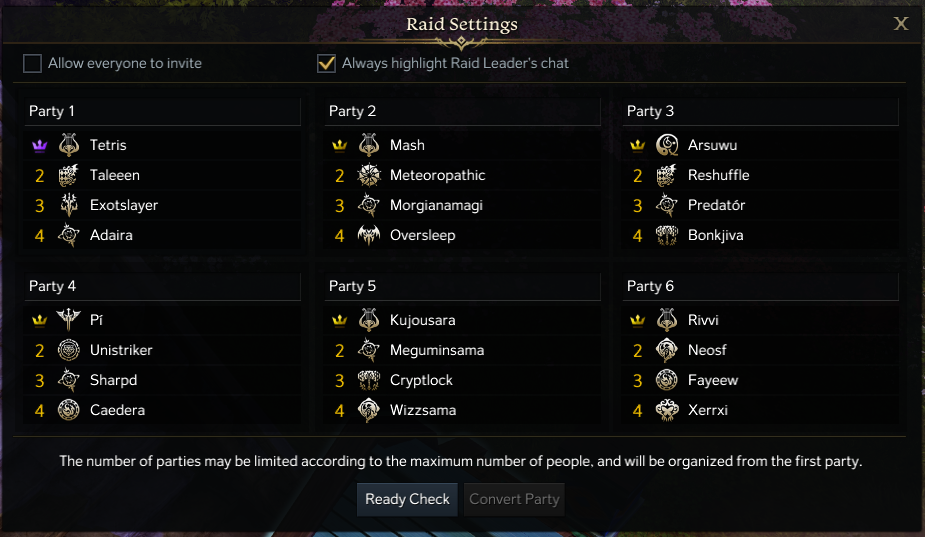This screenshot has width=925, height=537.
Task: Click Oversleep's winged class icon
Action: (369, 235)
